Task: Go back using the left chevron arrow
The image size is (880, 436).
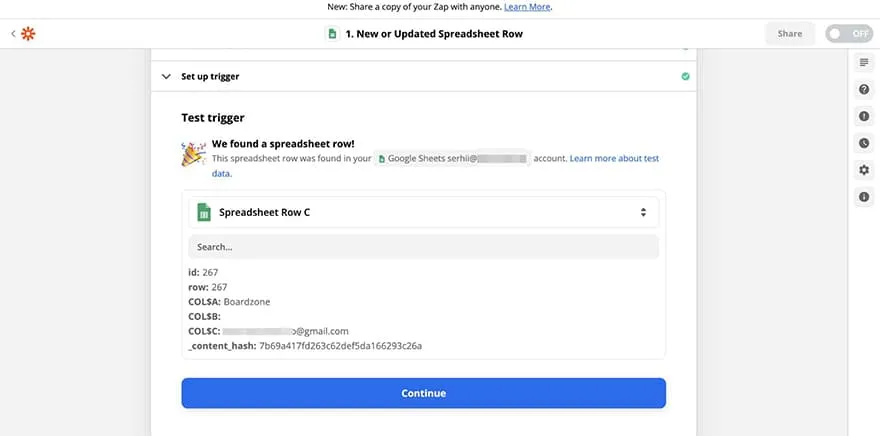Action: [13, 34]
